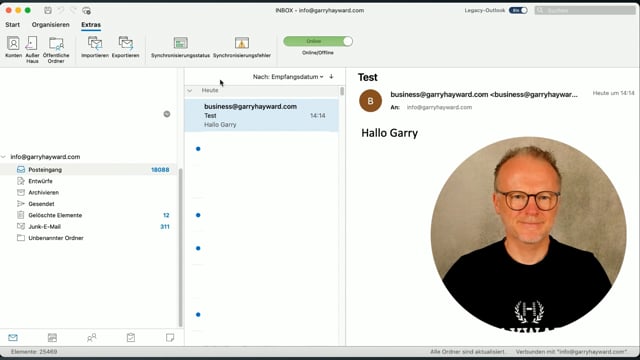Switch to Calendar view in bottom navigation
Viewport: 640px width, 360px height.
[x=52, y=338]
